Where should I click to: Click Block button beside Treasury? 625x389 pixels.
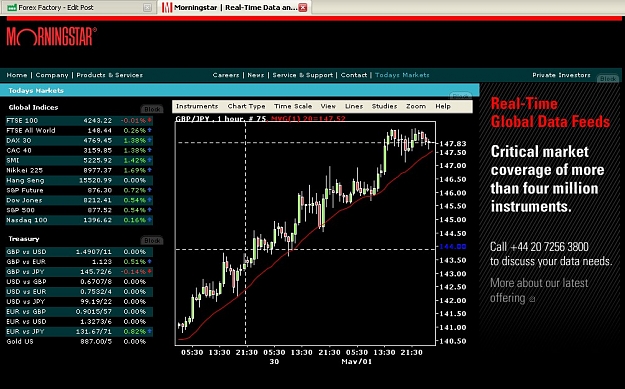click(152, 240)
